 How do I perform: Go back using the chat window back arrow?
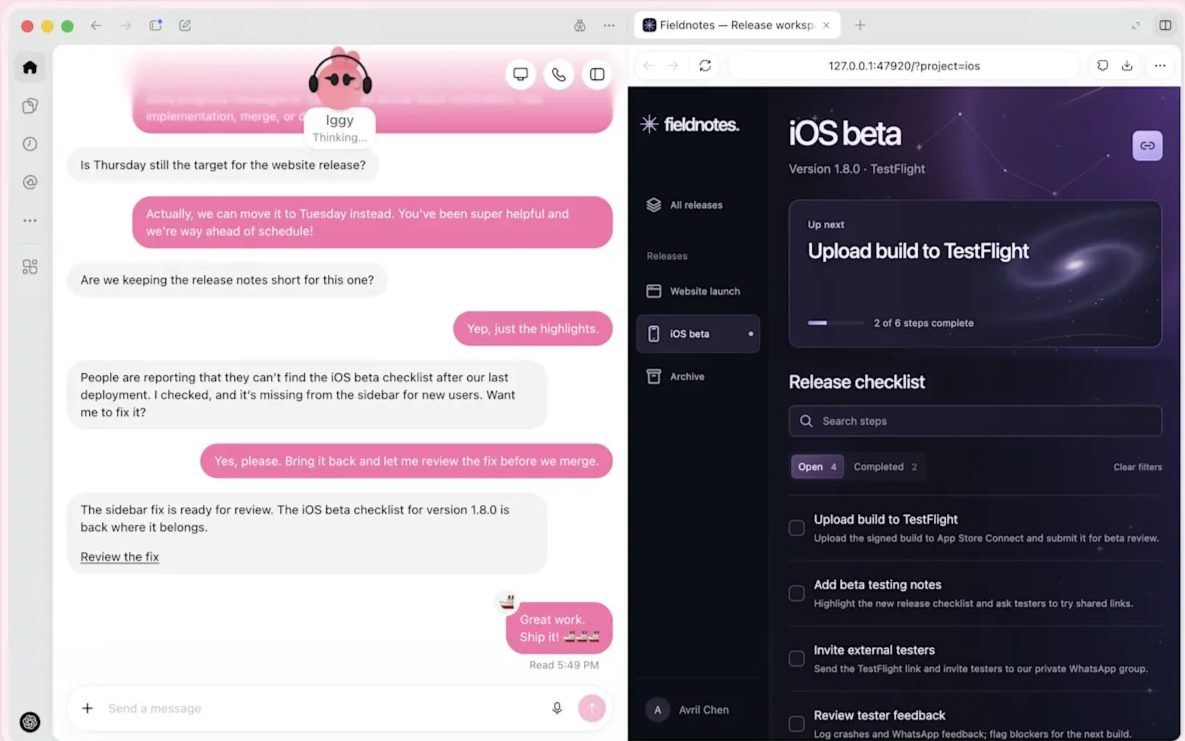click(96, 25)
